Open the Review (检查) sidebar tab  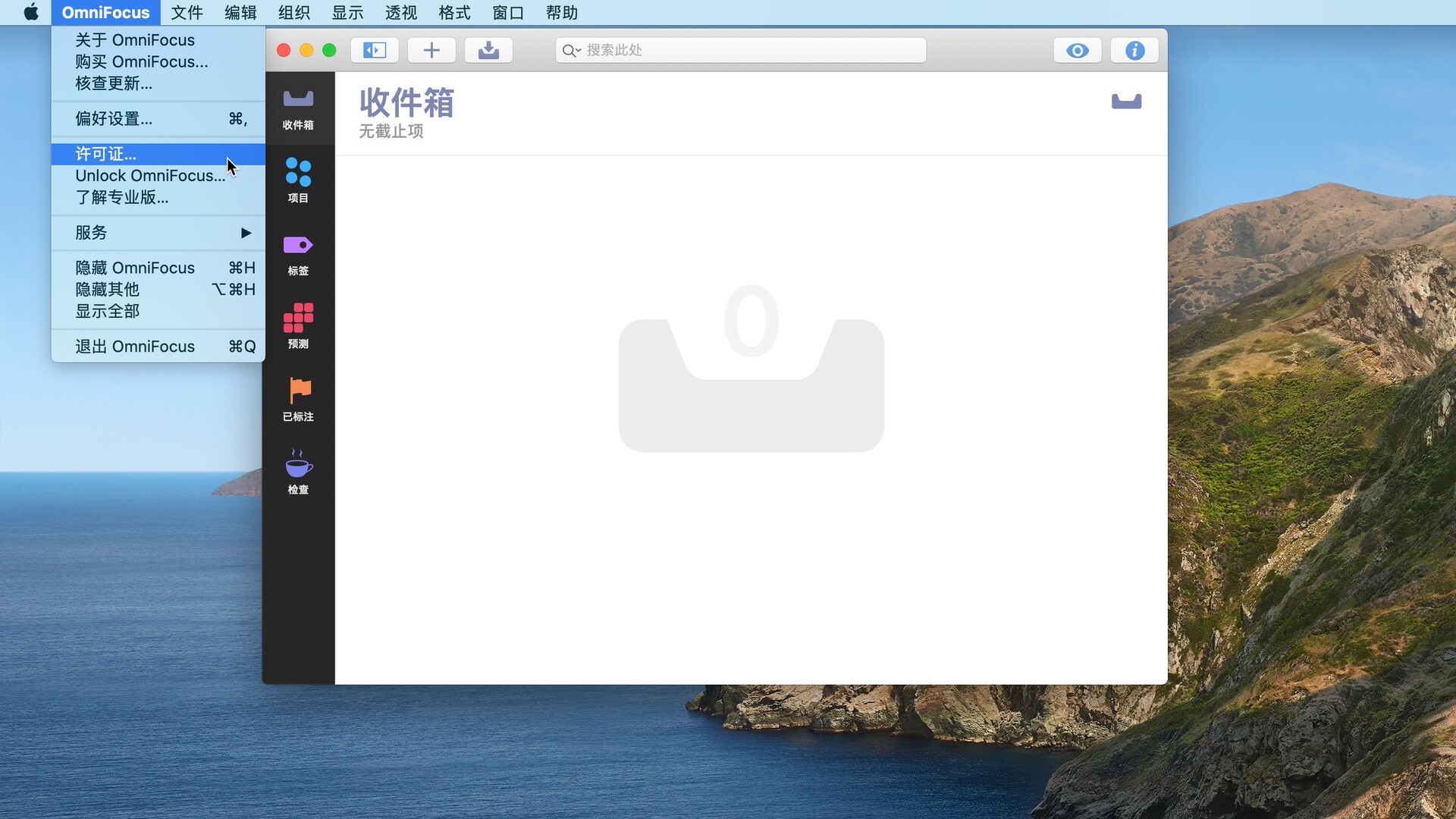(298, 472)
